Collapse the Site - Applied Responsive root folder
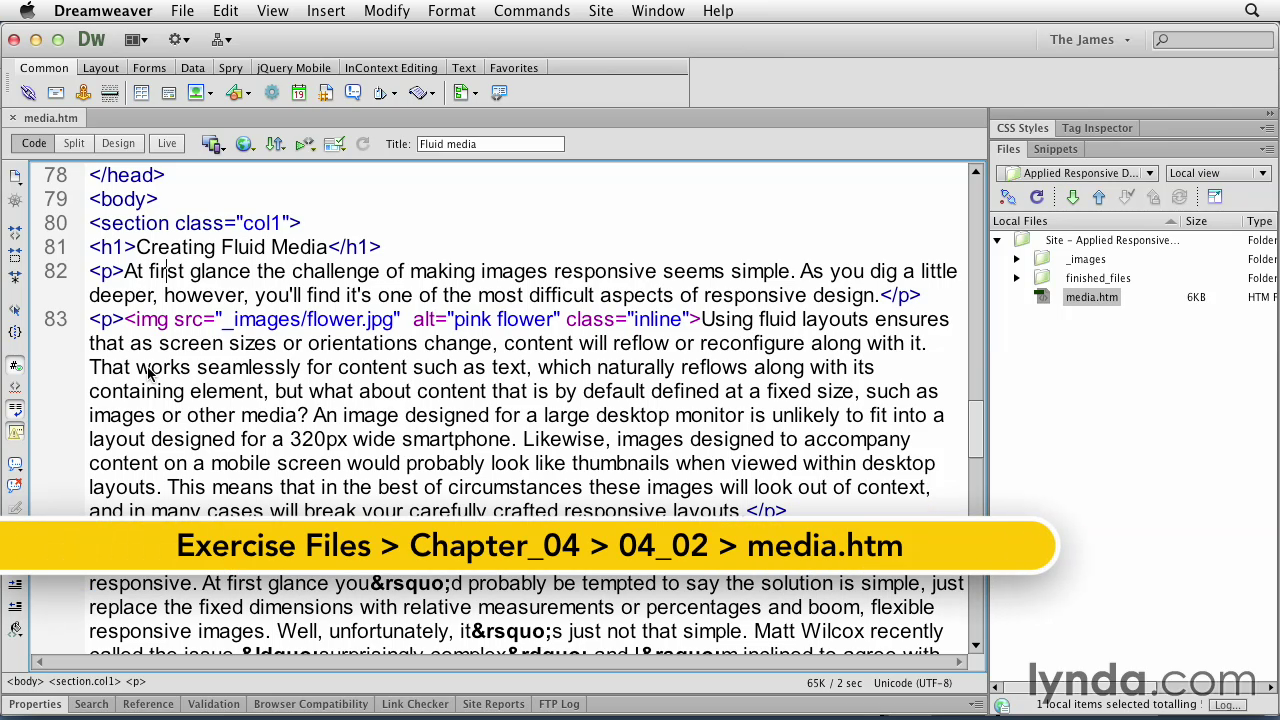This screenshot has width=1280, height=720. (x=997, y=240)
